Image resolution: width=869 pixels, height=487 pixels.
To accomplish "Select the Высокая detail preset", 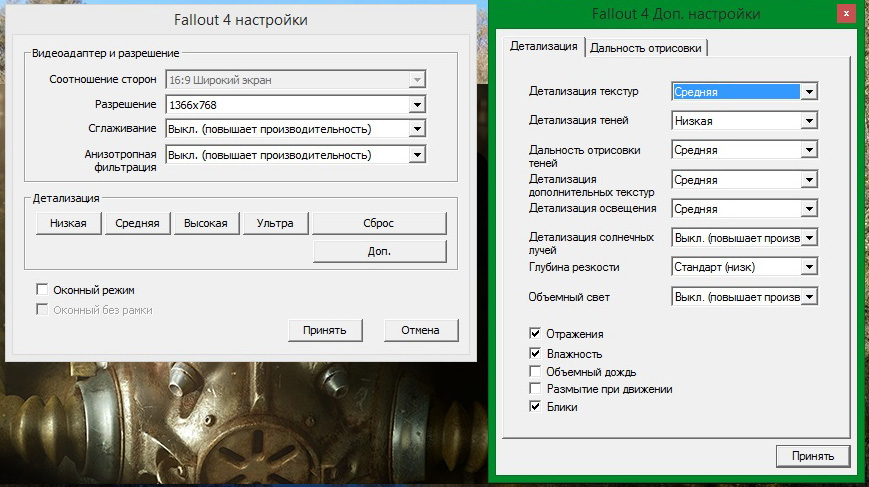I will pyautogui.click(x=206, y=223).
